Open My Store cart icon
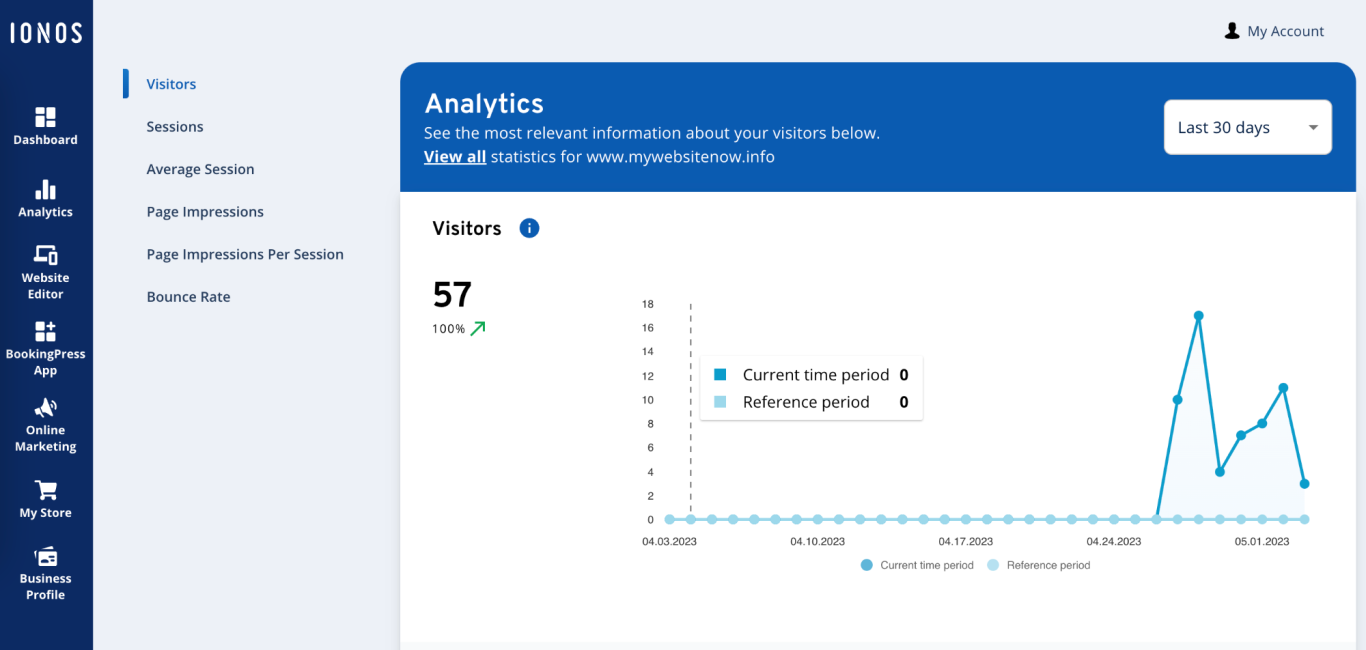This screenshot has width=1366, height=650. pos(46,490)
